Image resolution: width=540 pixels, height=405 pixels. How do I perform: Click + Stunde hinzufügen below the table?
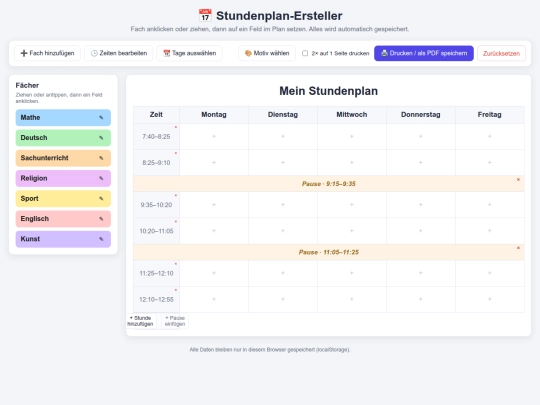tap(141, 321)
